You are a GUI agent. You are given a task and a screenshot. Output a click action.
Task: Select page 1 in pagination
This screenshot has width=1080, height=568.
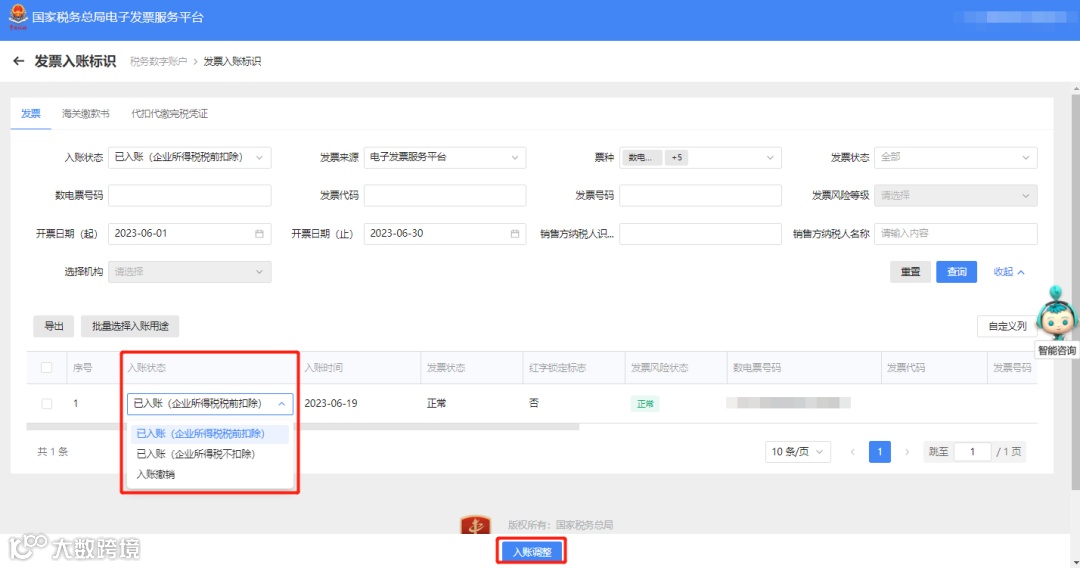(x=880, y=452)
